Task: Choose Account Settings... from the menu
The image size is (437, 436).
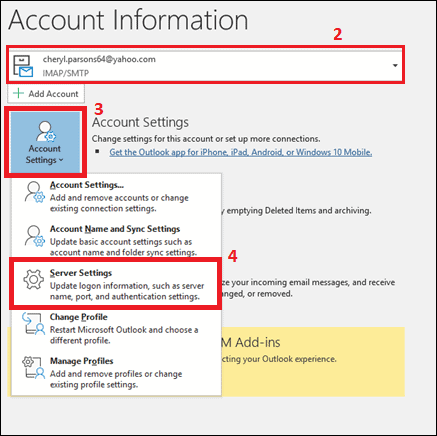Action: coord(116,196)
